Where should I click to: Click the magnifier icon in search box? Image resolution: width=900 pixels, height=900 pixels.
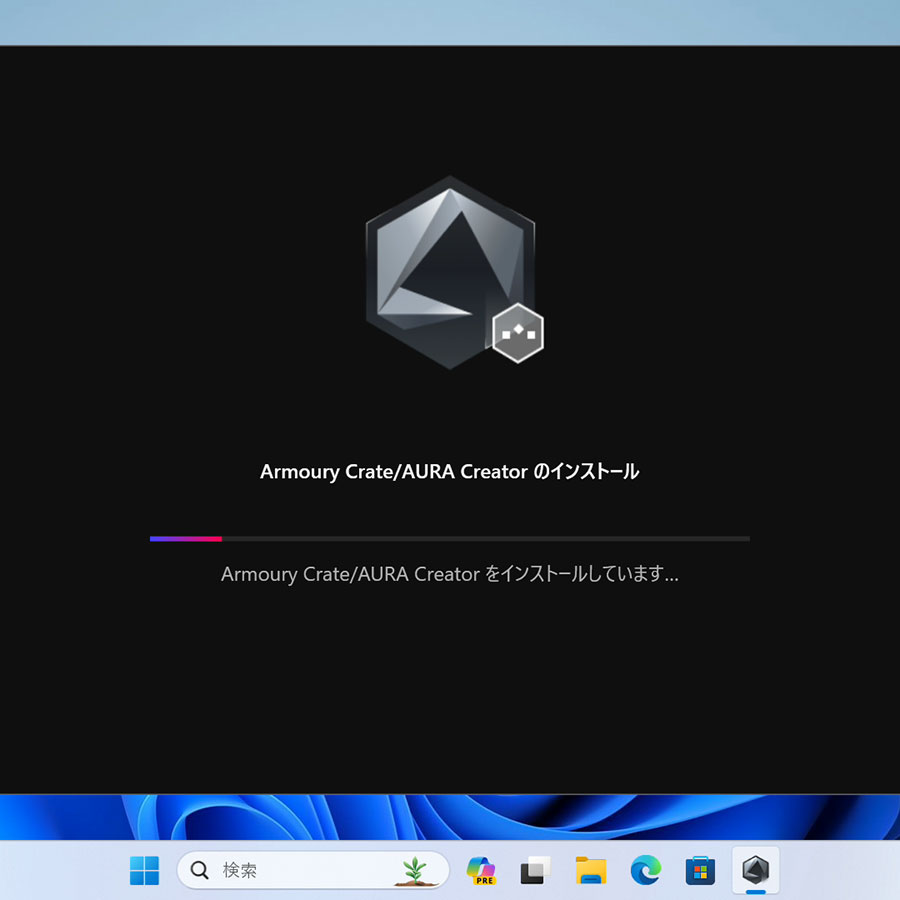[199, 870]
